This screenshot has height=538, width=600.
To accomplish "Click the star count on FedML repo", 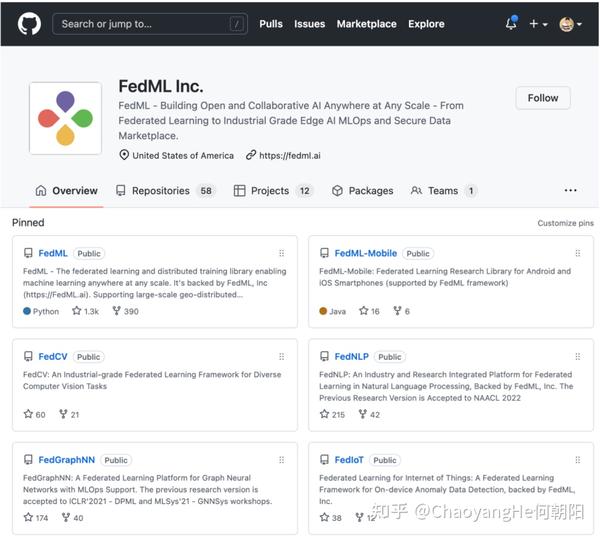I will (86, 311).
